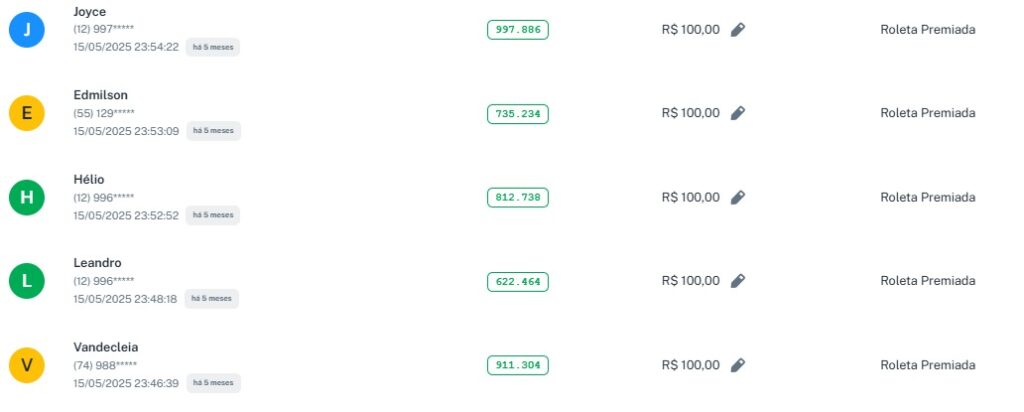1024x412 pixels.
Task: Open Hélio's green H avatar
Action: coord(27,198)
